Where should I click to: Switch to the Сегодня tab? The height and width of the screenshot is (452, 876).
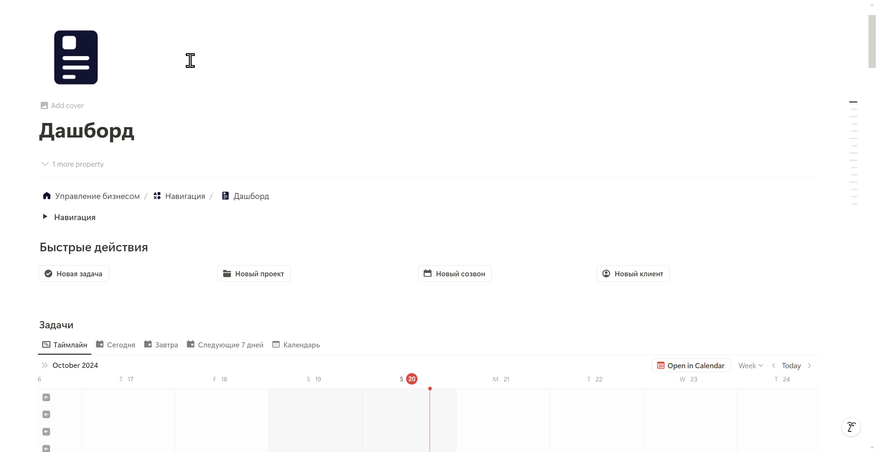click(x=116, y=345)
